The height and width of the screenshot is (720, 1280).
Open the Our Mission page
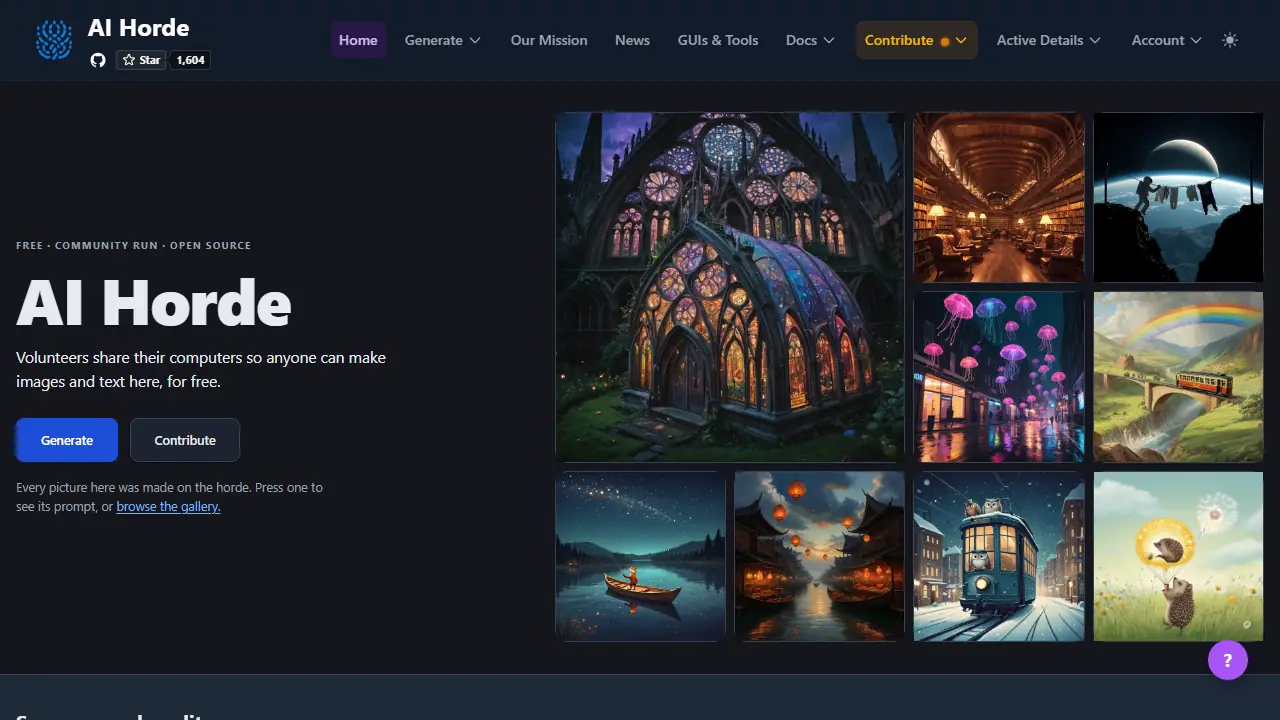click(x=549, y=40)
